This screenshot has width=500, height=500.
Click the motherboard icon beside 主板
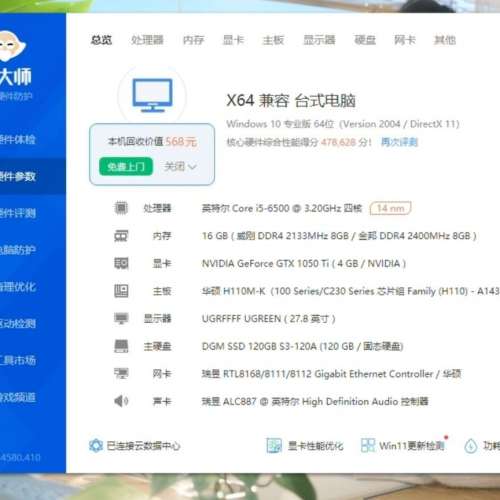tap(121, 291)
